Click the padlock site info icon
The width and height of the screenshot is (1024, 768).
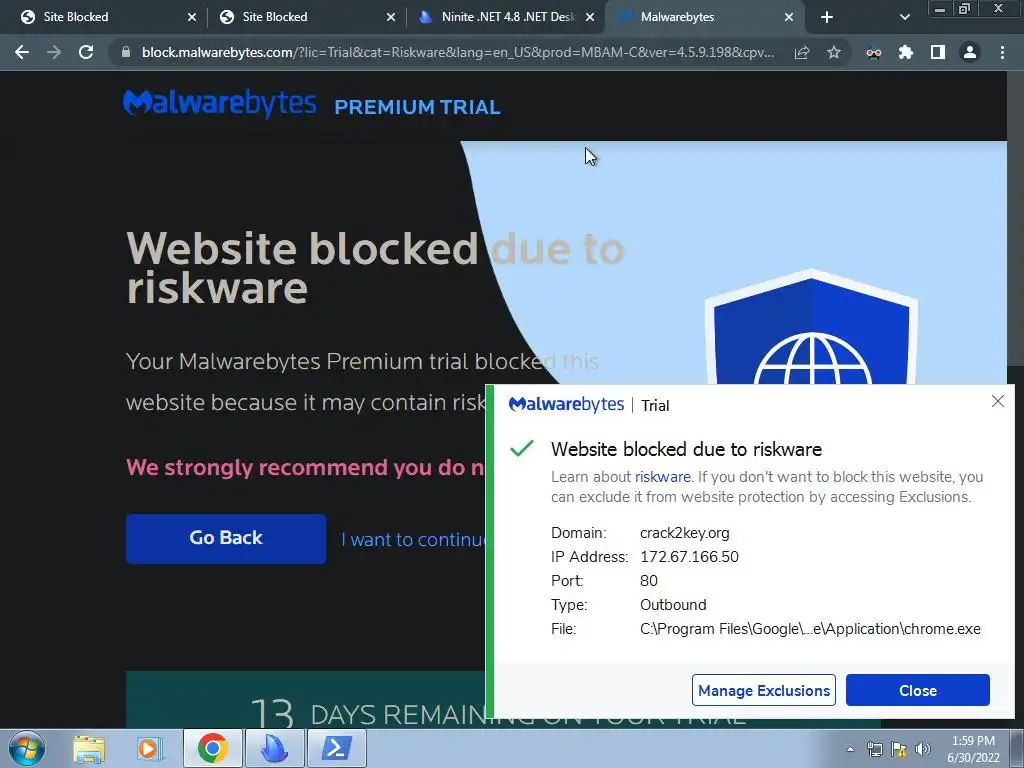126,52
